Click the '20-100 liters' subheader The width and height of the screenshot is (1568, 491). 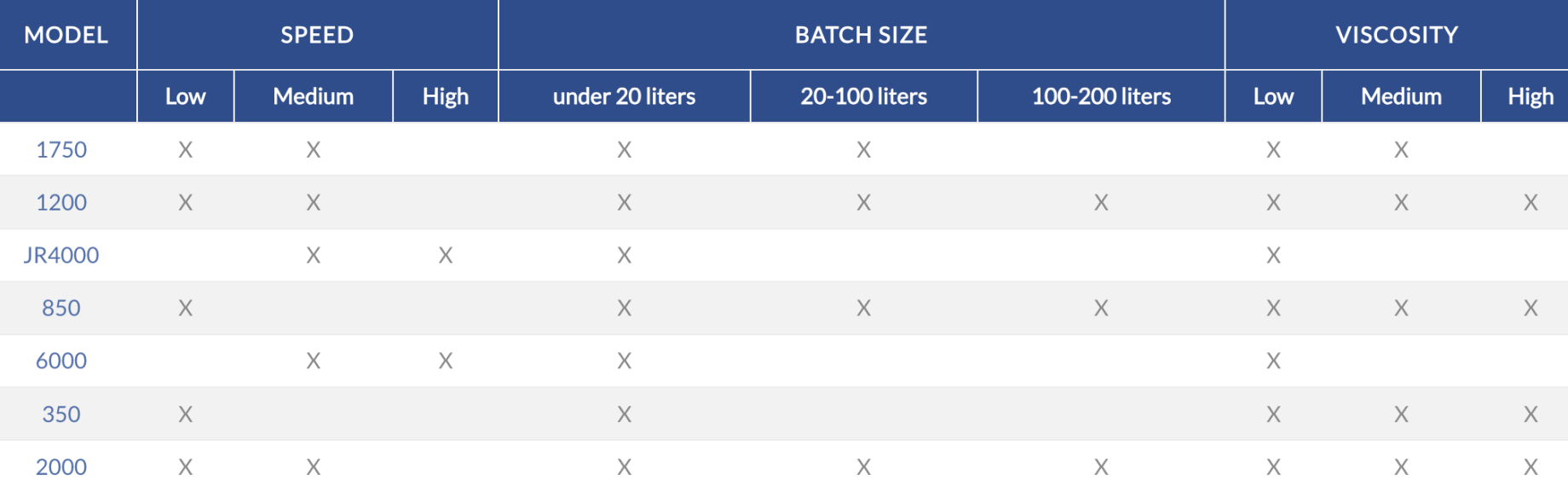(863, 96)
